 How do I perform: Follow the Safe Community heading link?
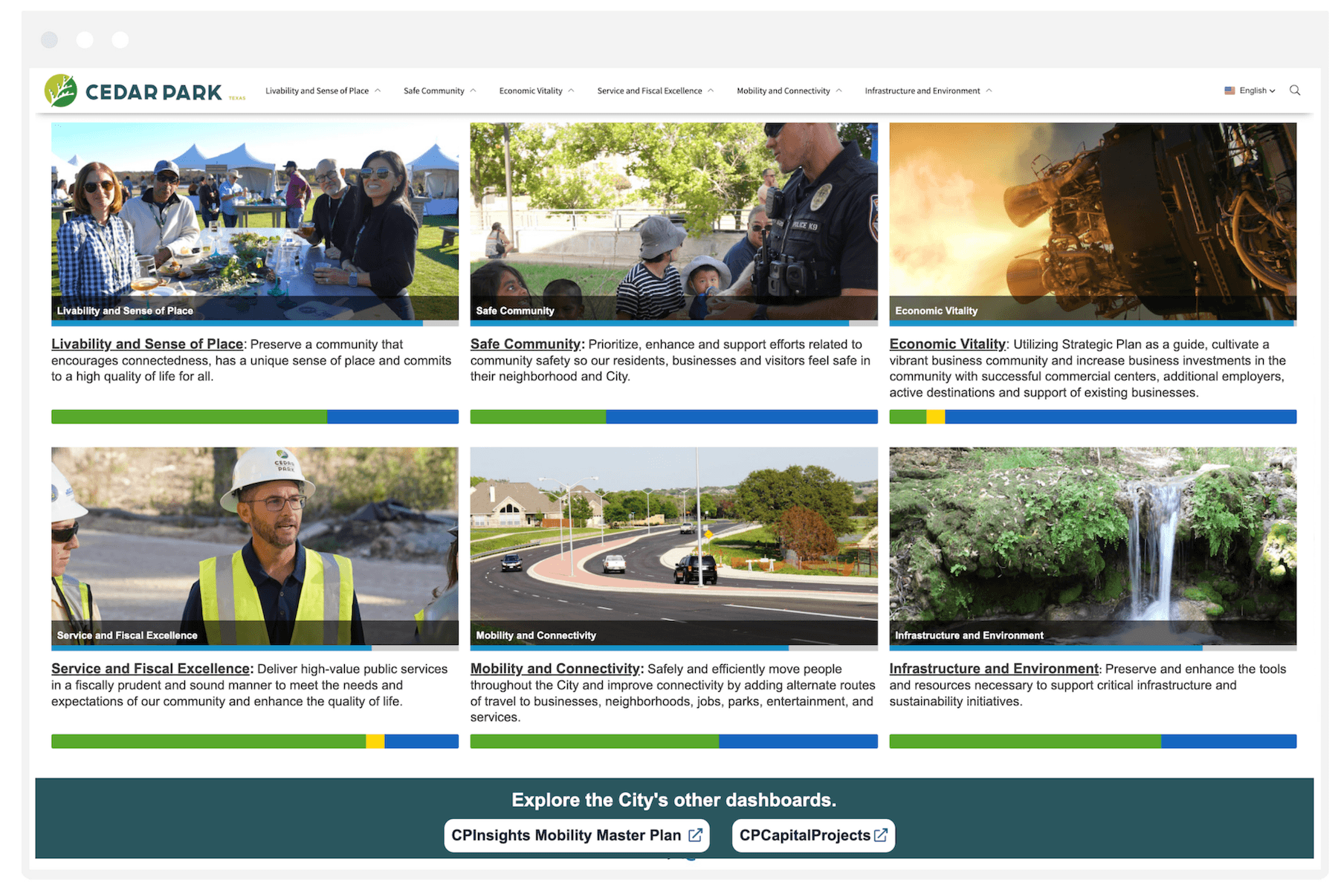click(526, 344)
